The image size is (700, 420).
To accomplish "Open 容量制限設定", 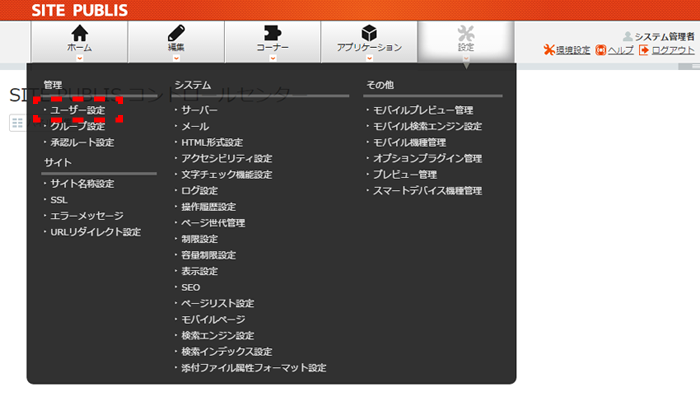I will (x=208, y=255).
